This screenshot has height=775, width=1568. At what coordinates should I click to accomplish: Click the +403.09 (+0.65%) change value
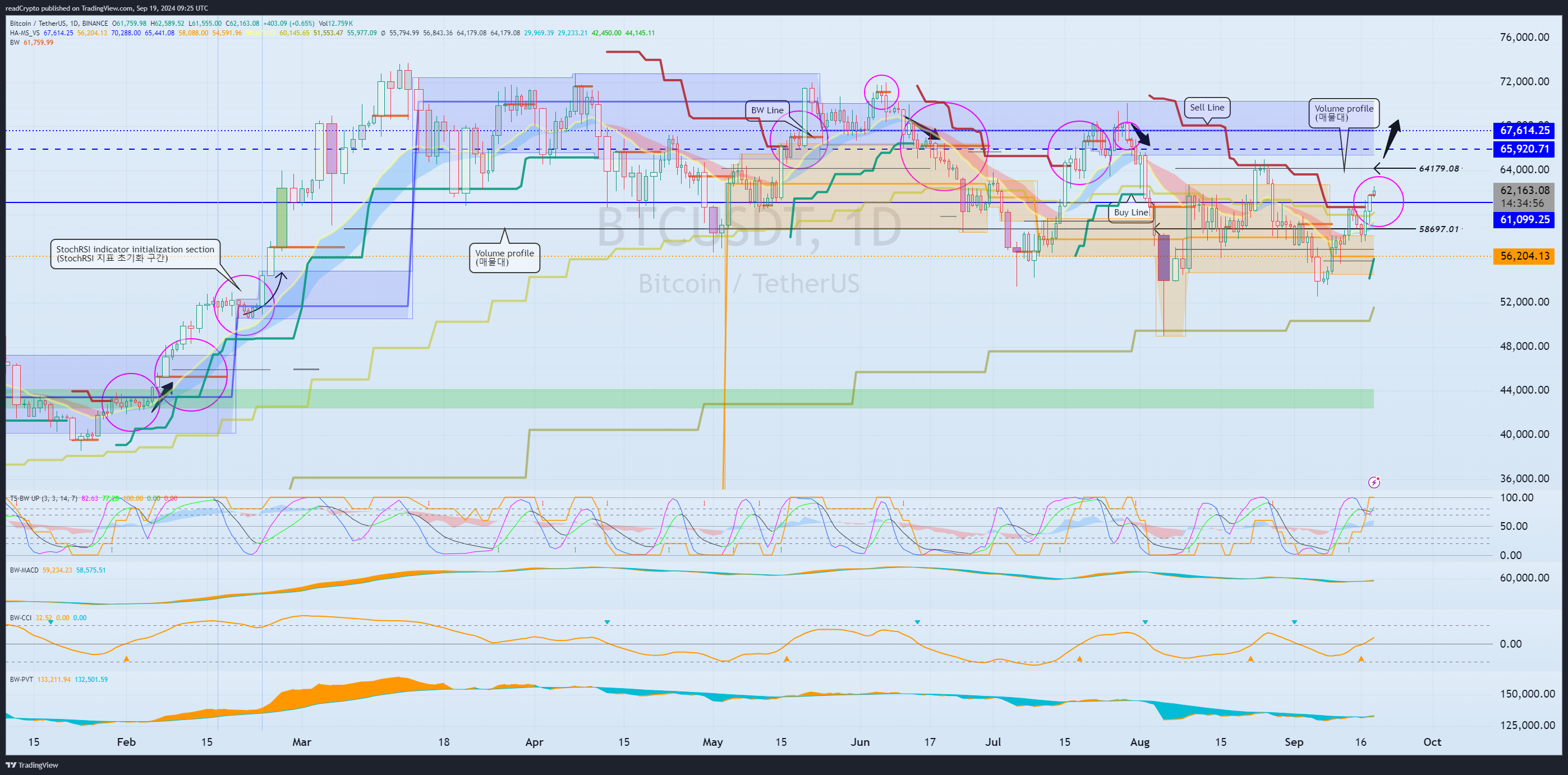point(288,24)
